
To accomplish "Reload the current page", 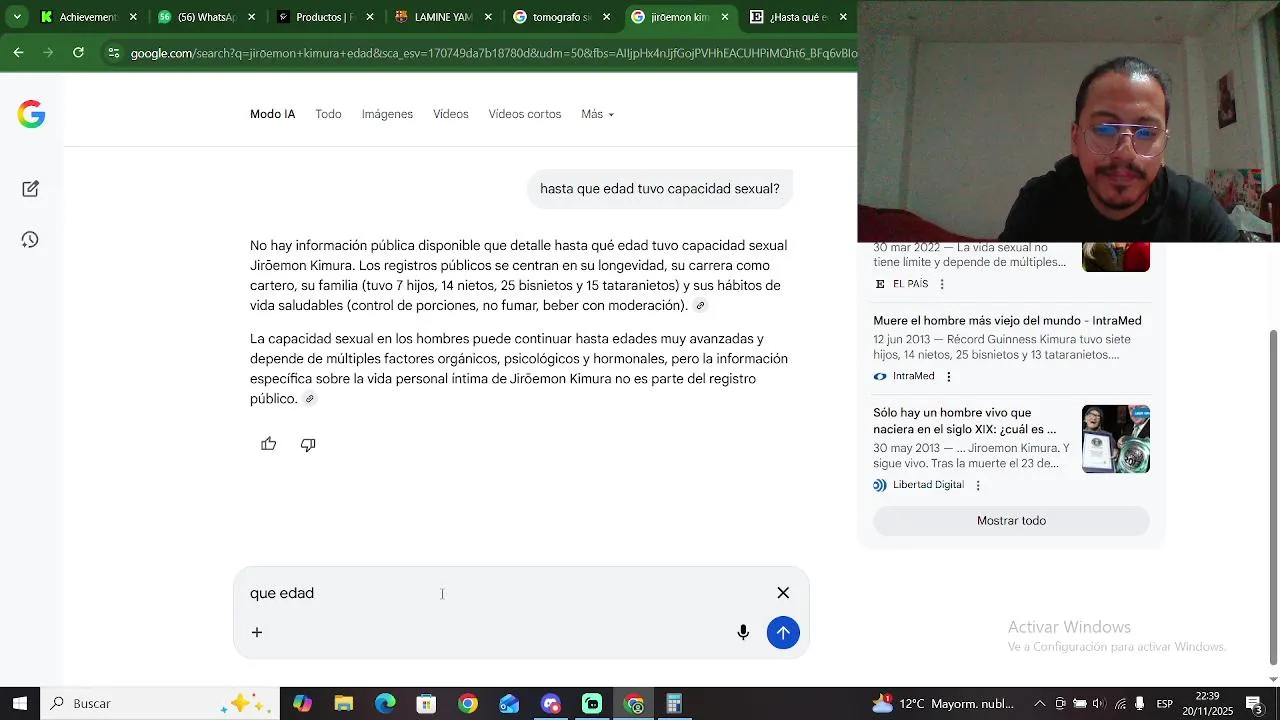I will [78, 52].
